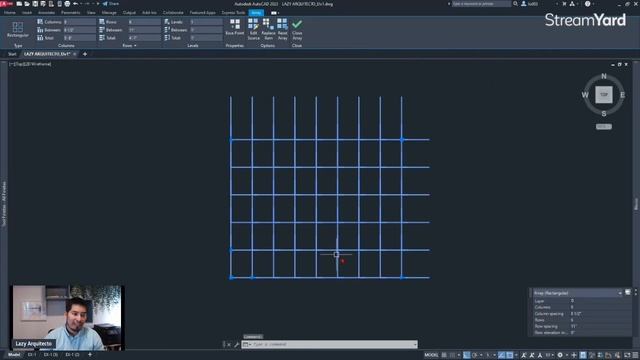Toggle object snap tracking in status bar
Screen dimensions: 640x360
pyautogui.click(x=501, y=355)
